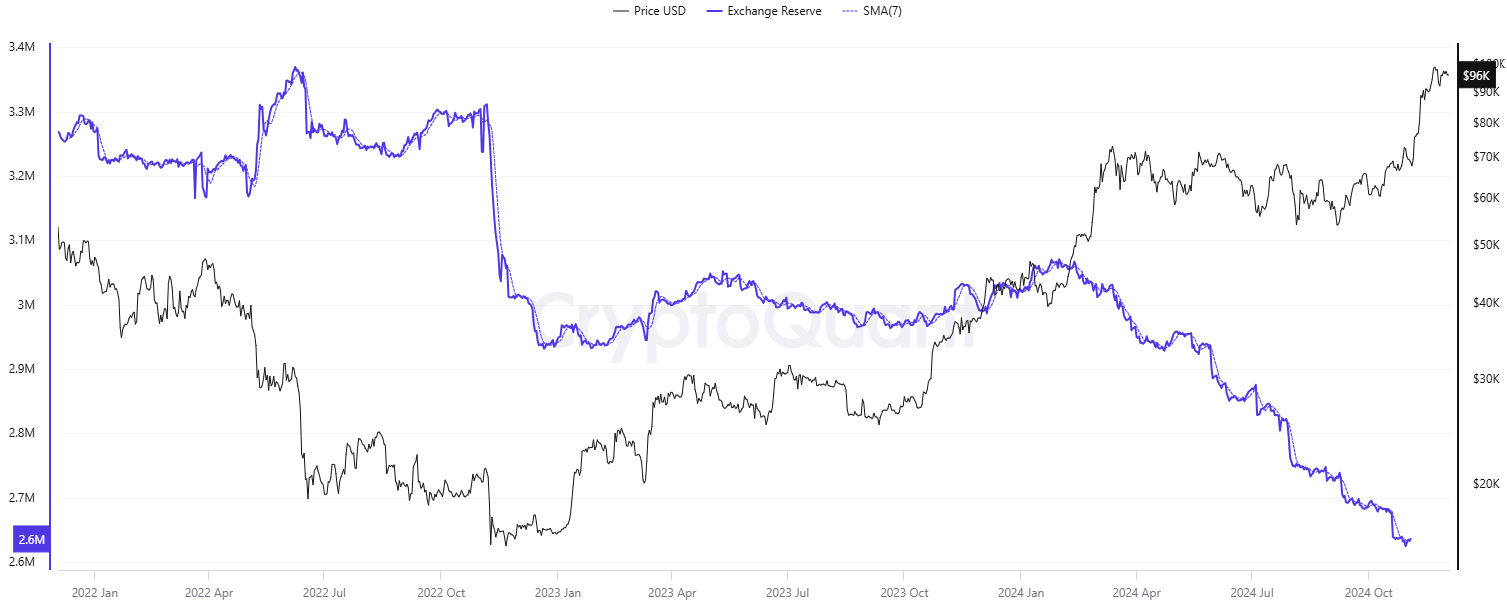Select the 2024 Oct x-axis label

click(x=1369, y=593)
